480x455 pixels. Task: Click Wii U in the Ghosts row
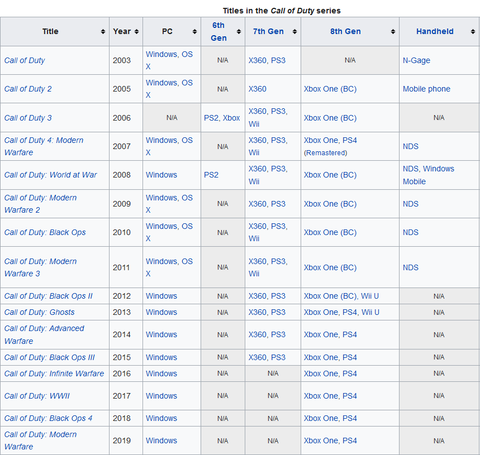(x=370, y=312)
